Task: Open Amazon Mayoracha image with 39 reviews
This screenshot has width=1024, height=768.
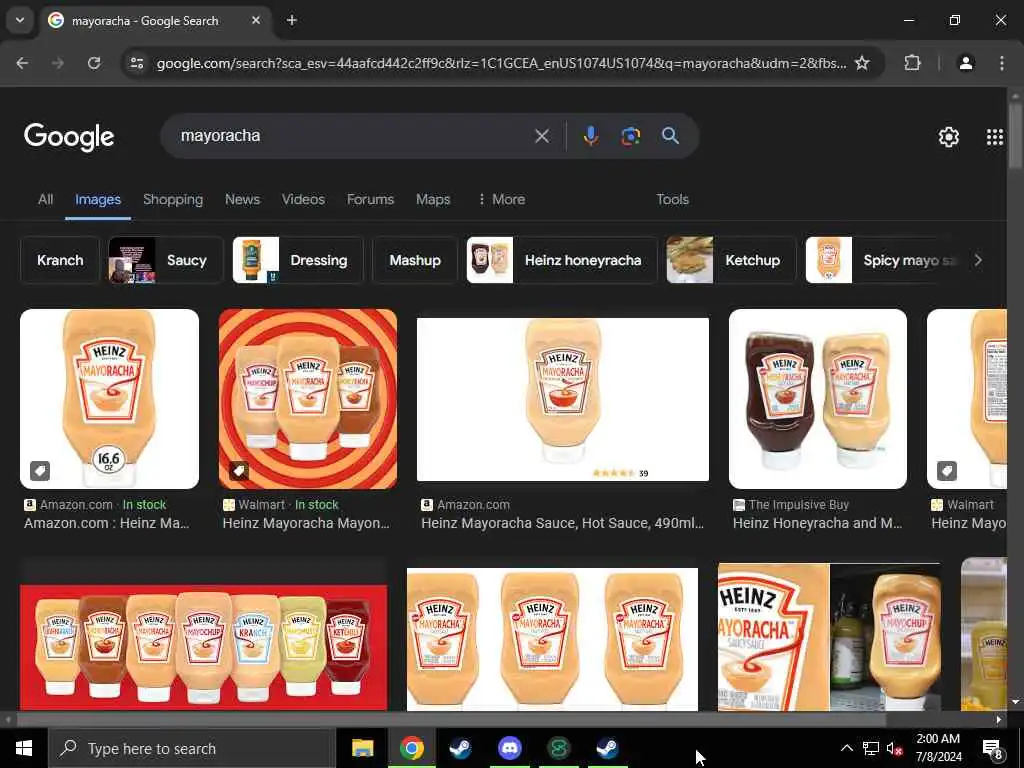Action: point(563,399)
